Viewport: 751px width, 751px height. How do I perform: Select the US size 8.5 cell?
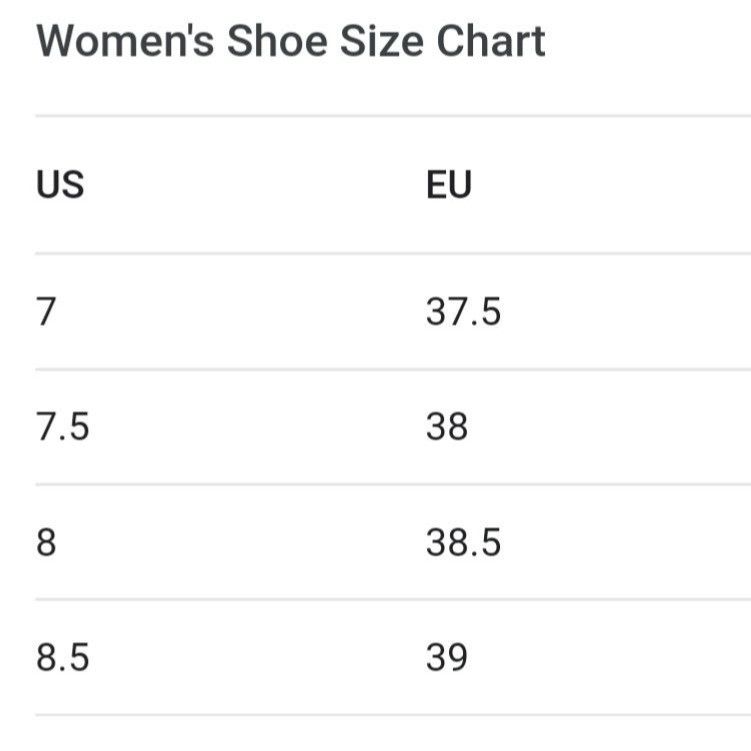pyautogui.click(x=63, y=657)
